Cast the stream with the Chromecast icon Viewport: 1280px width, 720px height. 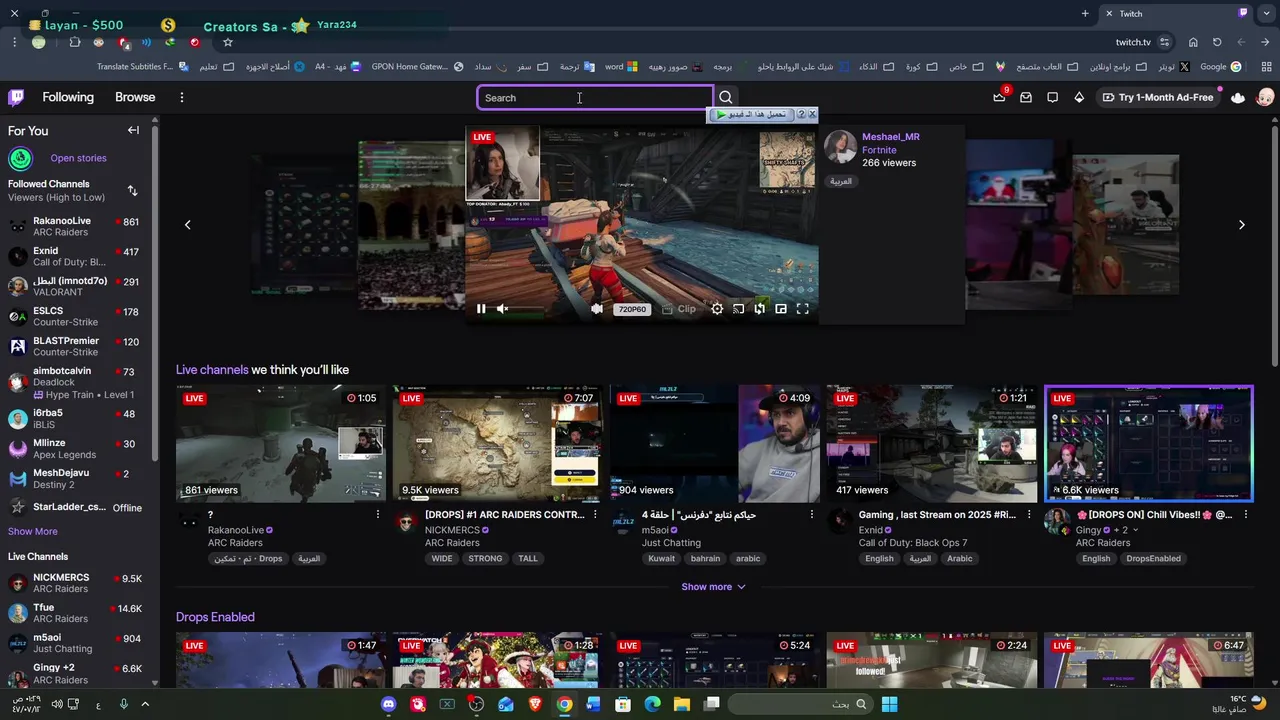[x=738, y=309]
